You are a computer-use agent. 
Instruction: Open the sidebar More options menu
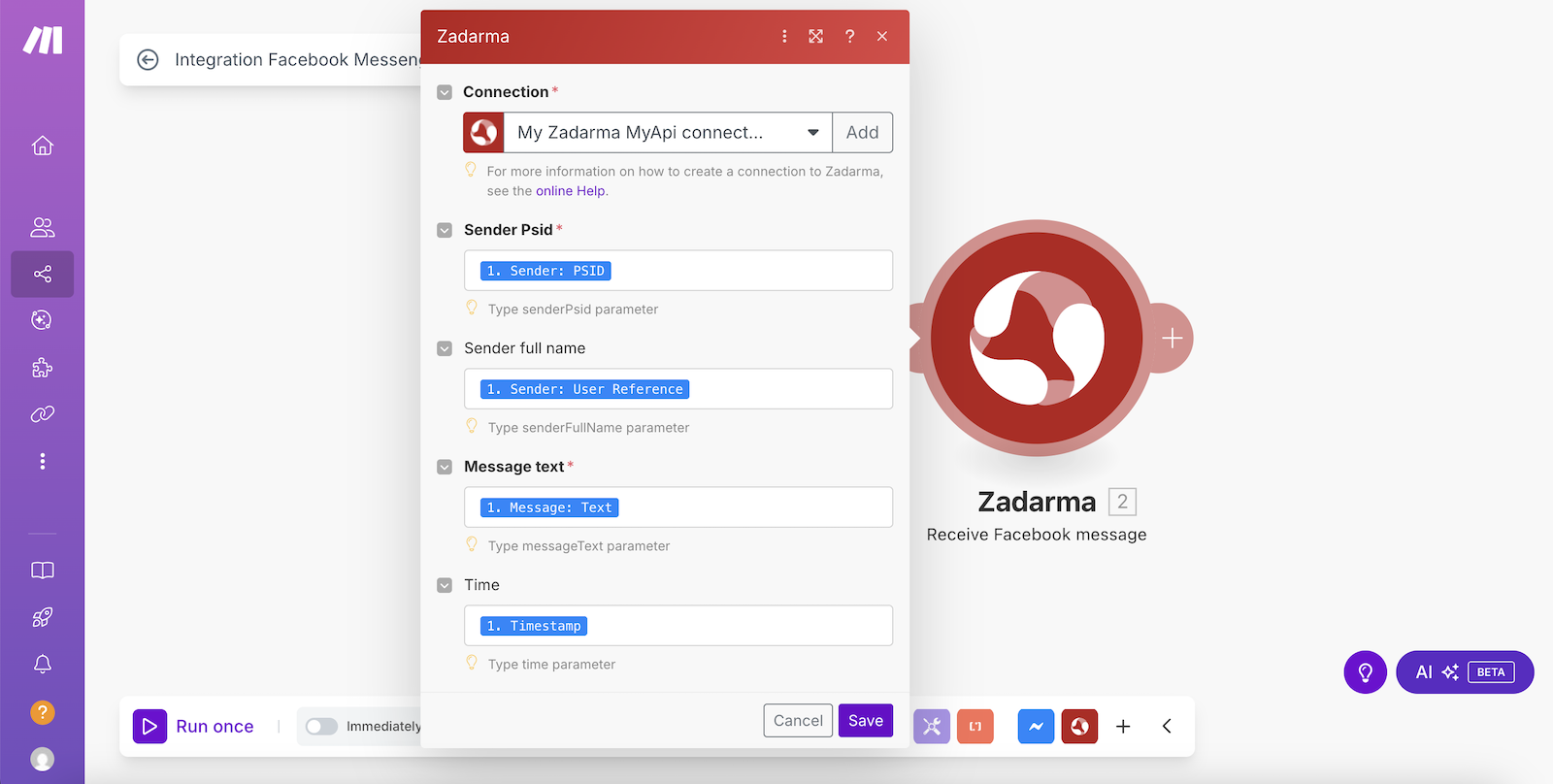click(42, 461)
